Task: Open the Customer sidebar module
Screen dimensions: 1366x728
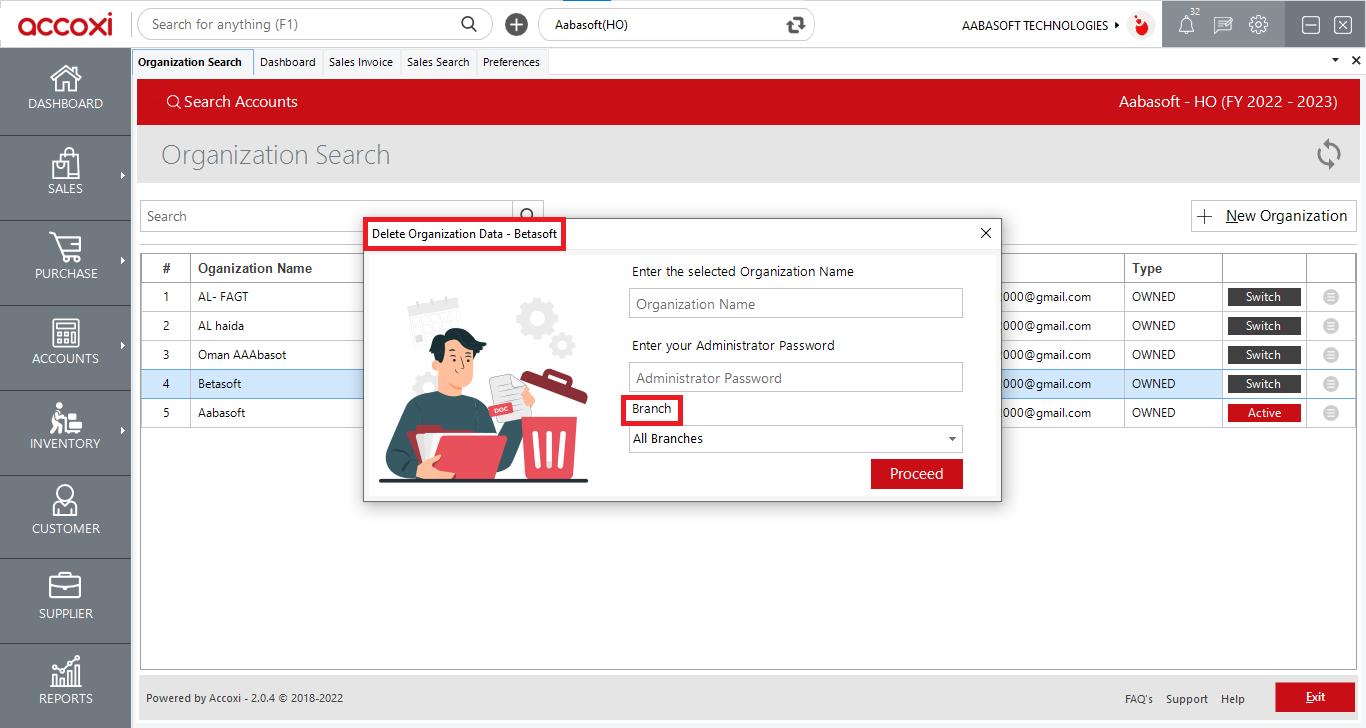Action: coord(65,514)
